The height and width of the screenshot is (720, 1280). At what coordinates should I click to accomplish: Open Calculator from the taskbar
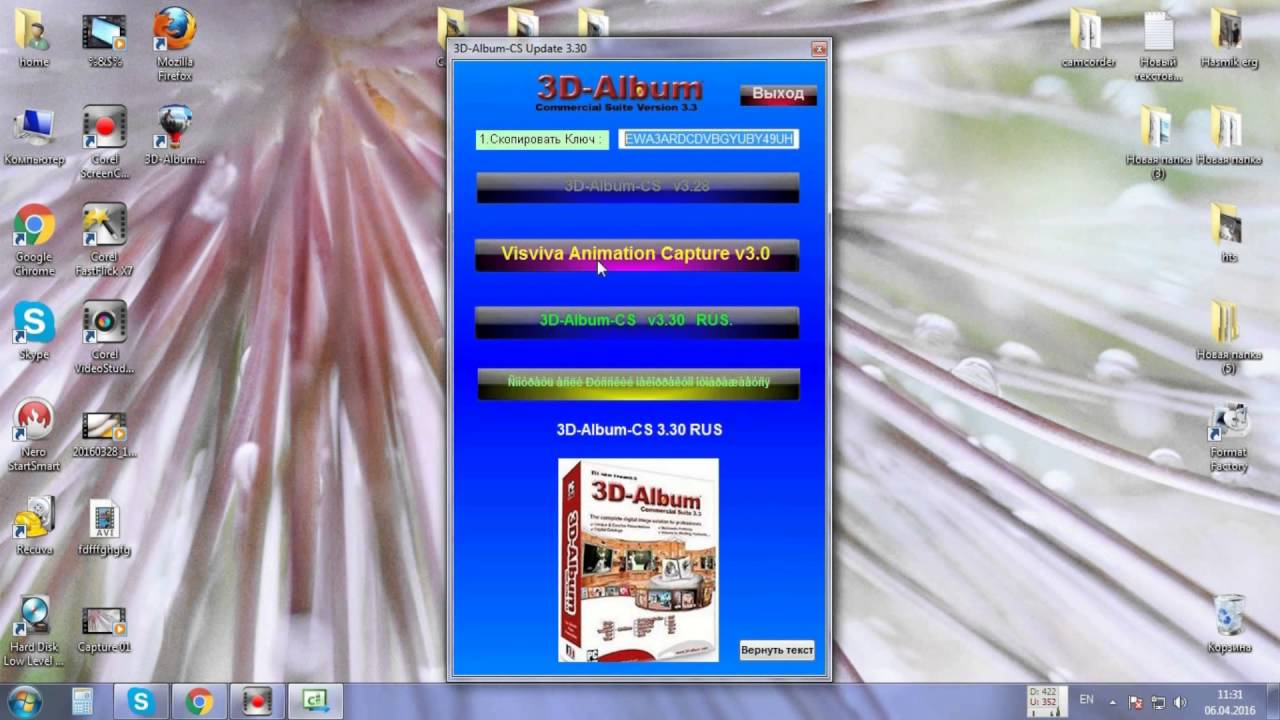[x=83, y=701]
